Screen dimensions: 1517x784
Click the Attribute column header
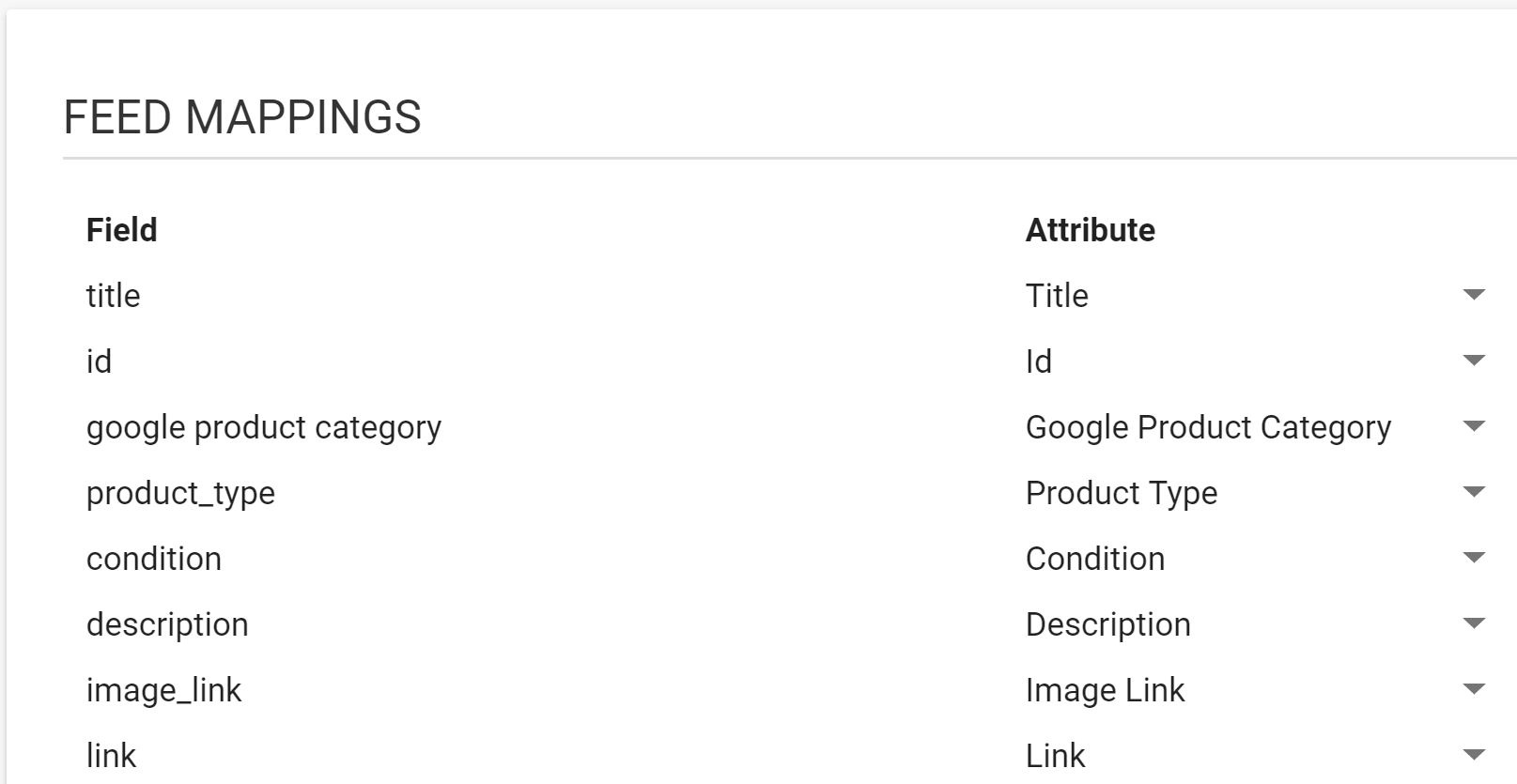coord(1091,229)
